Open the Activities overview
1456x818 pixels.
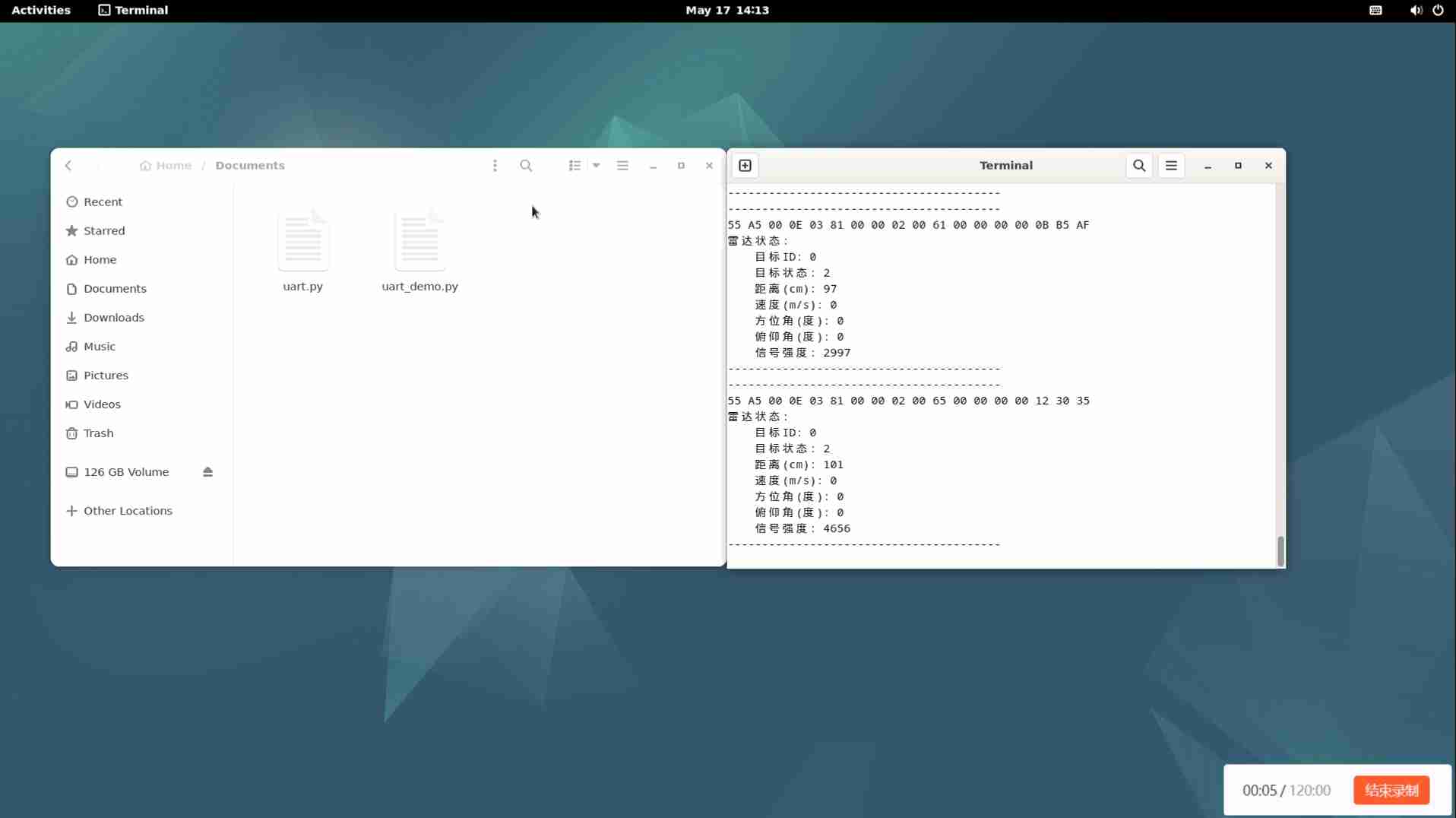click(x=41, y=11)
